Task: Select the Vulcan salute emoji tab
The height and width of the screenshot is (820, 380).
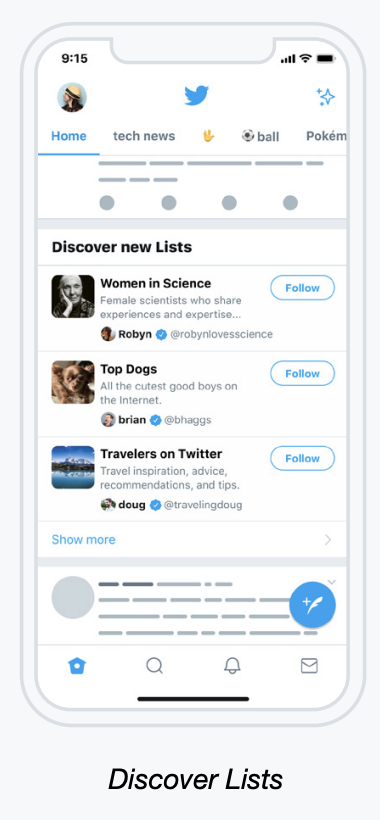Action: click(208, 136)
